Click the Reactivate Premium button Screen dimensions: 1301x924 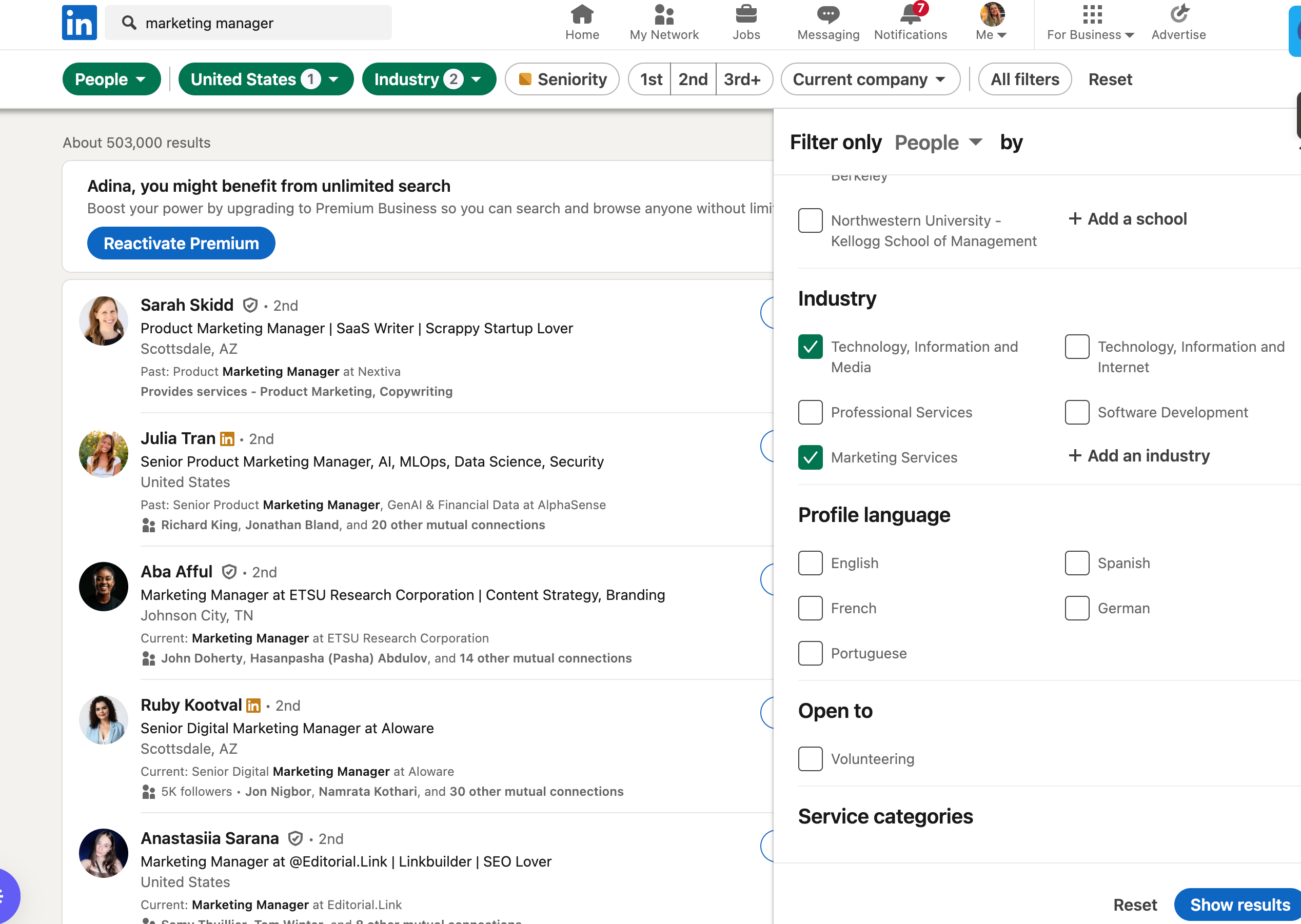coord(181,244)
